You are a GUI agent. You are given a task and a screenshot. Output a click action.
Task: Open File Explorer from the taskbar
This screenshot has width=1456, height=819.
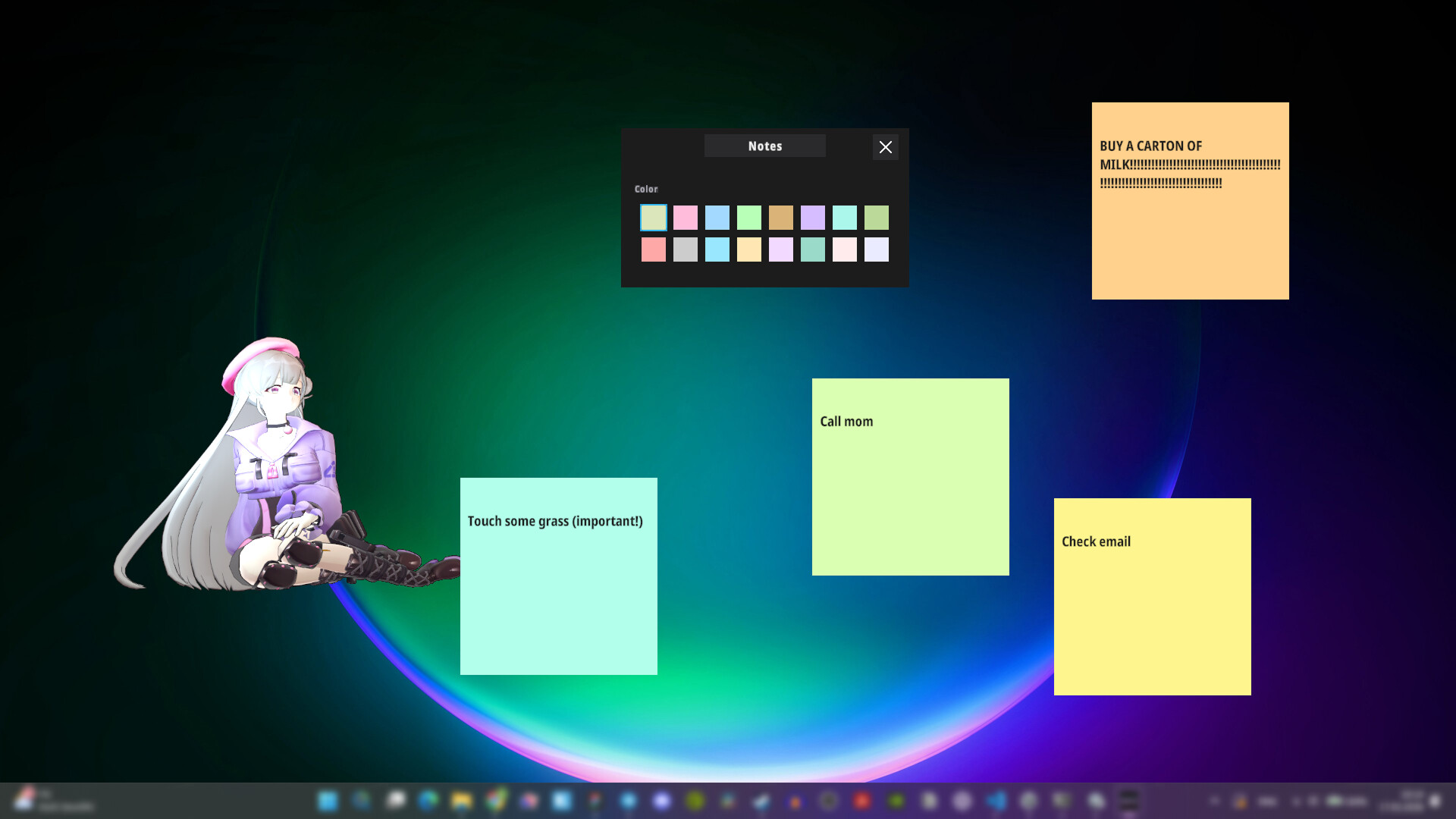[463, 801]
